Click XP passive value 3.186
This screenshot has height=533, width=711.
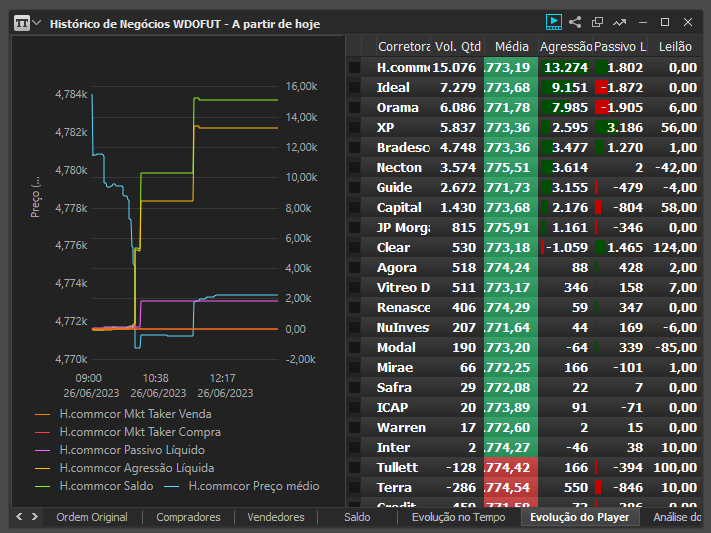tap(625, 127)
